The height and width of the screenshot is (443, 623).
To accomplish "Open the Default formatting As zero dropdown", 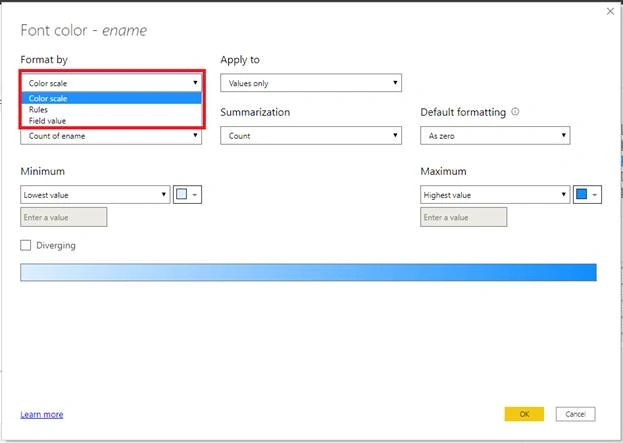I will point(495,135).
